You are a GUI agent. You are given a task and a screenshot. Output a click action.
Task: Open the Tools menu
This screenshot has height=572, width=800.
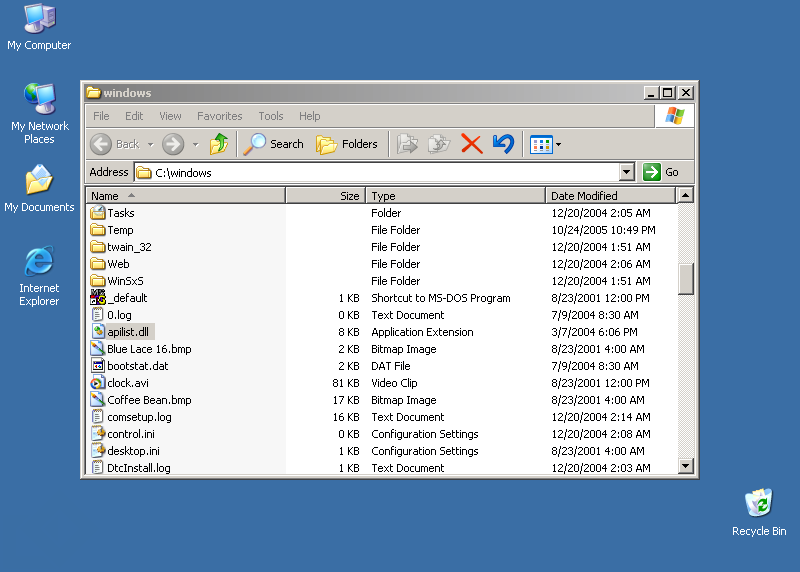pos(270,116)
